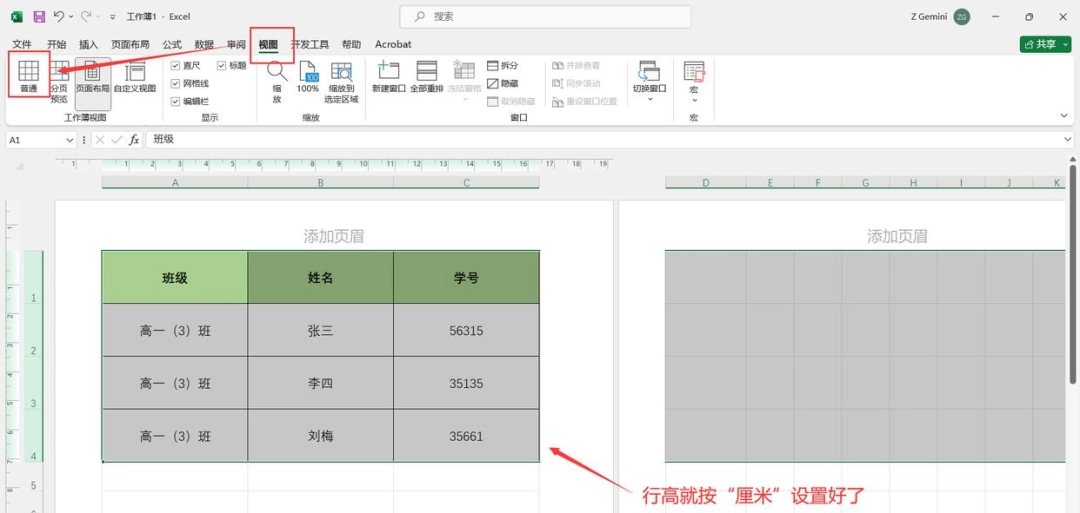1080x513 pixels.
Task: Toggle the Headings (标题) checkbox
Action: pos(222,65)
